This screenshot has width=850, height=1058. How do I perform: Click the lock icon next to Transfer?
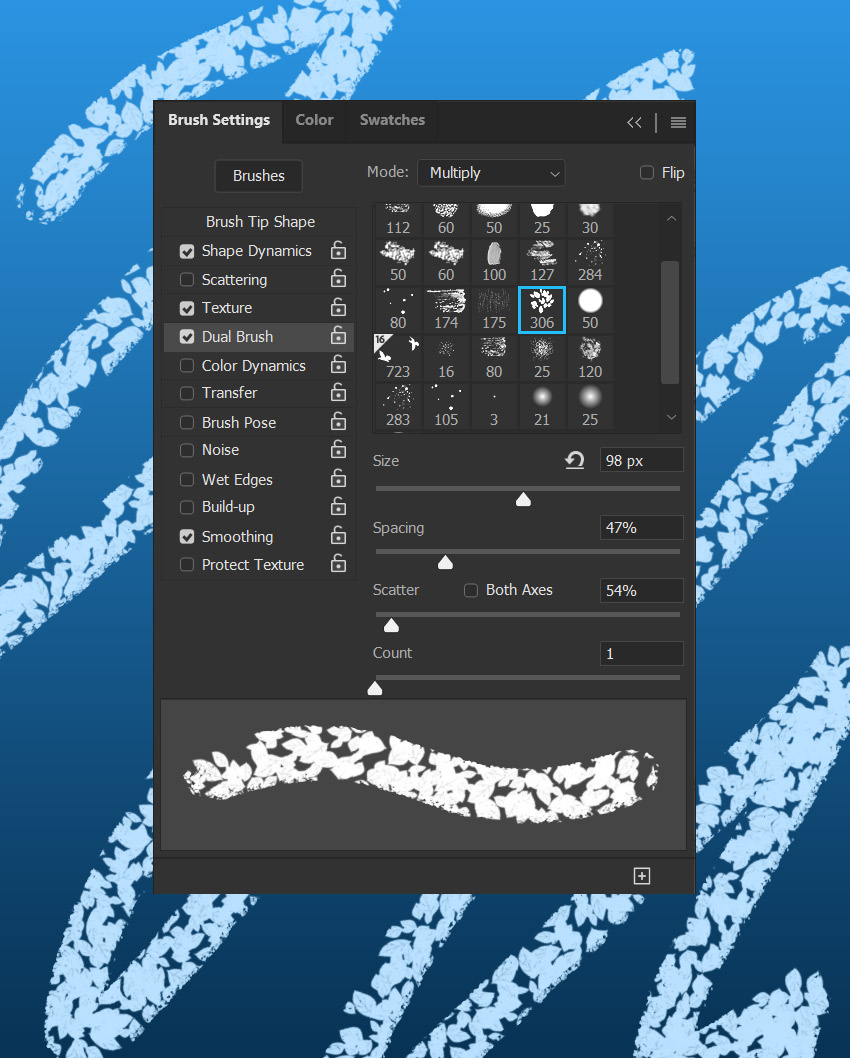coord(338,392)
